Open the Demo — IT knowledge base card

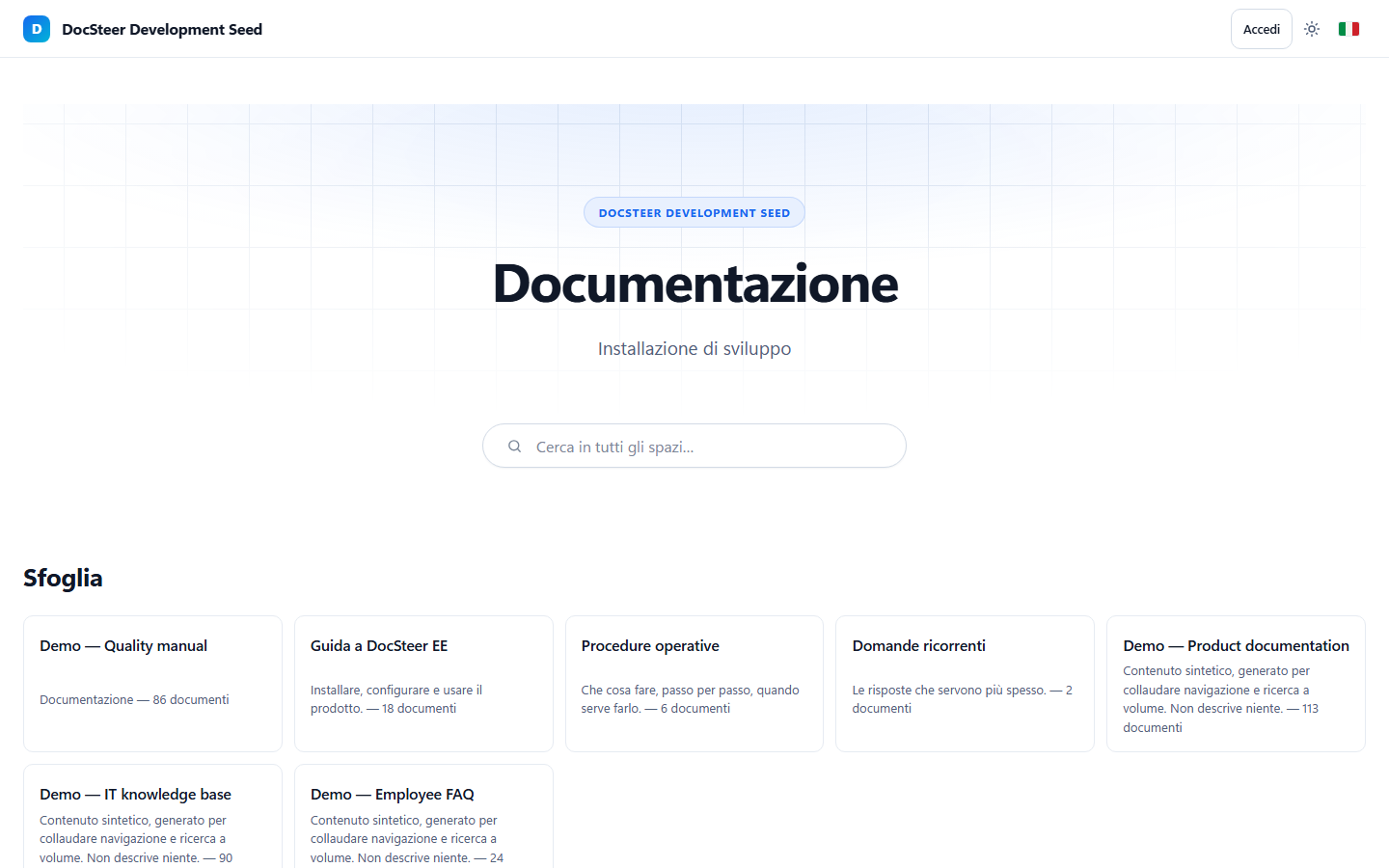[152, 816]
